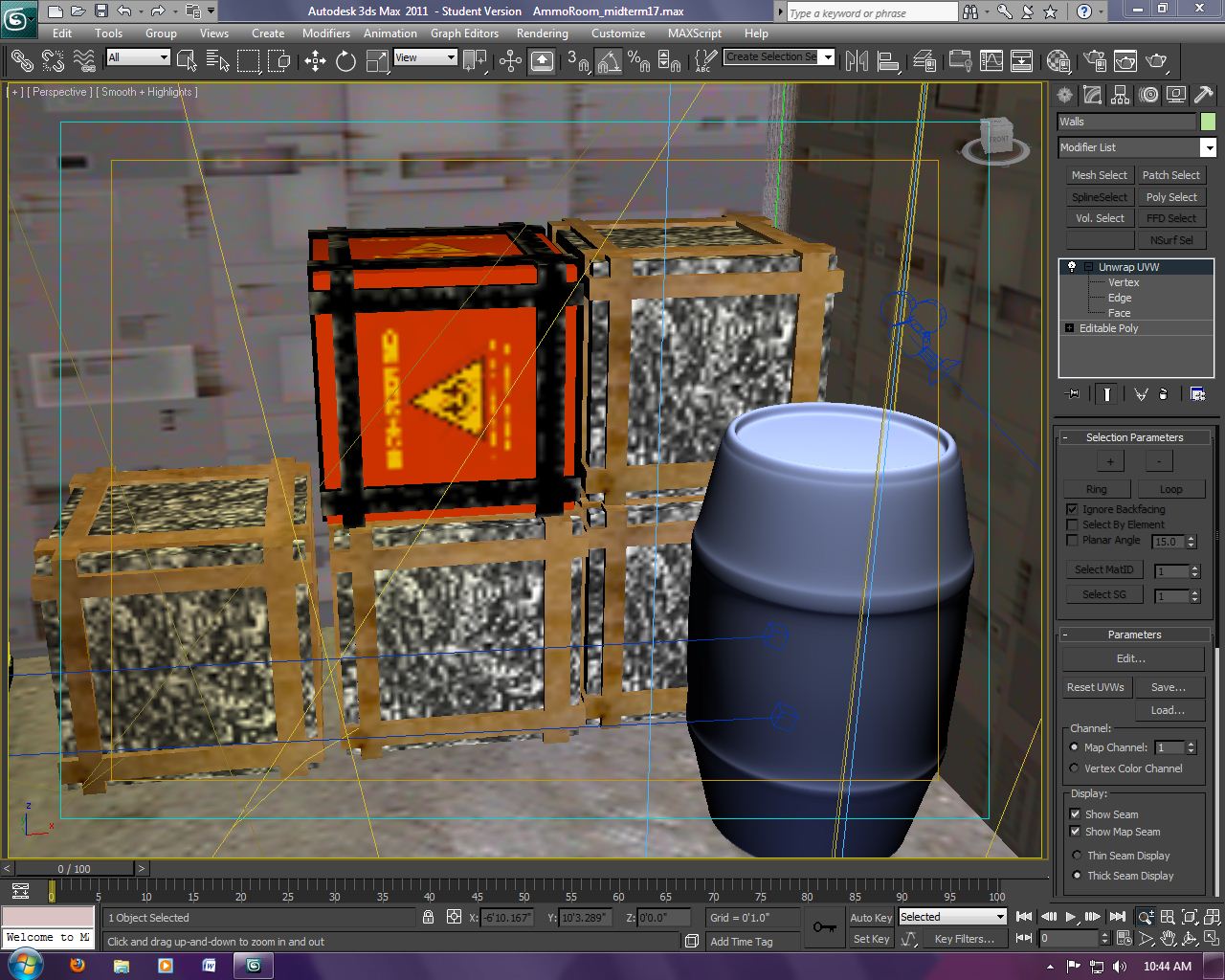Click the Loop selection button
Image resolution: width=1225 pixels, height=980 pixels.
(x=1170, y=489)
